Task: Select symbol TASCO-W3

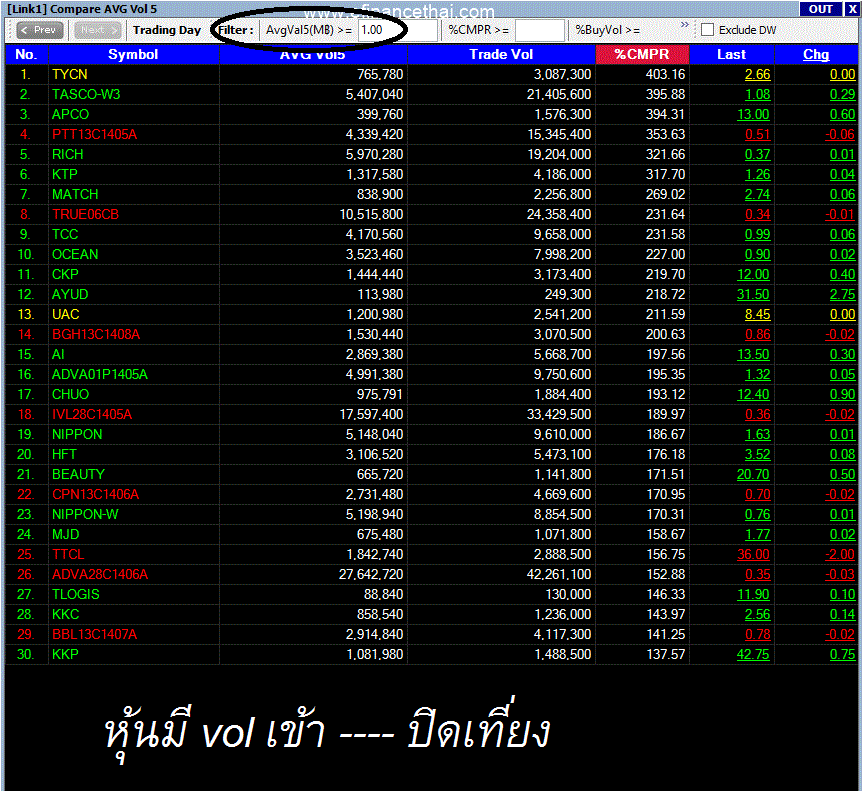Action: coord(86,94)
